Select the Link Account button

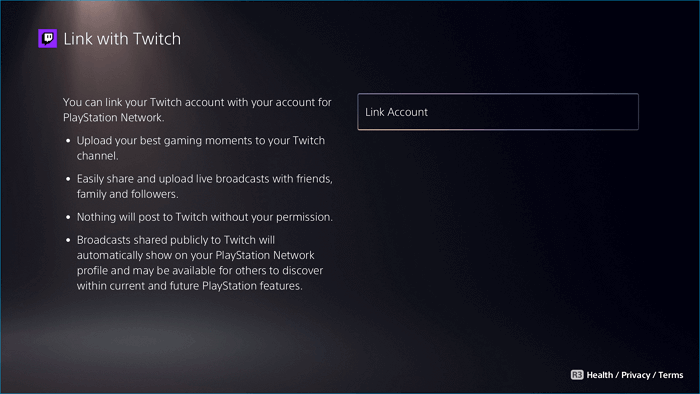(x=498, y=112)
